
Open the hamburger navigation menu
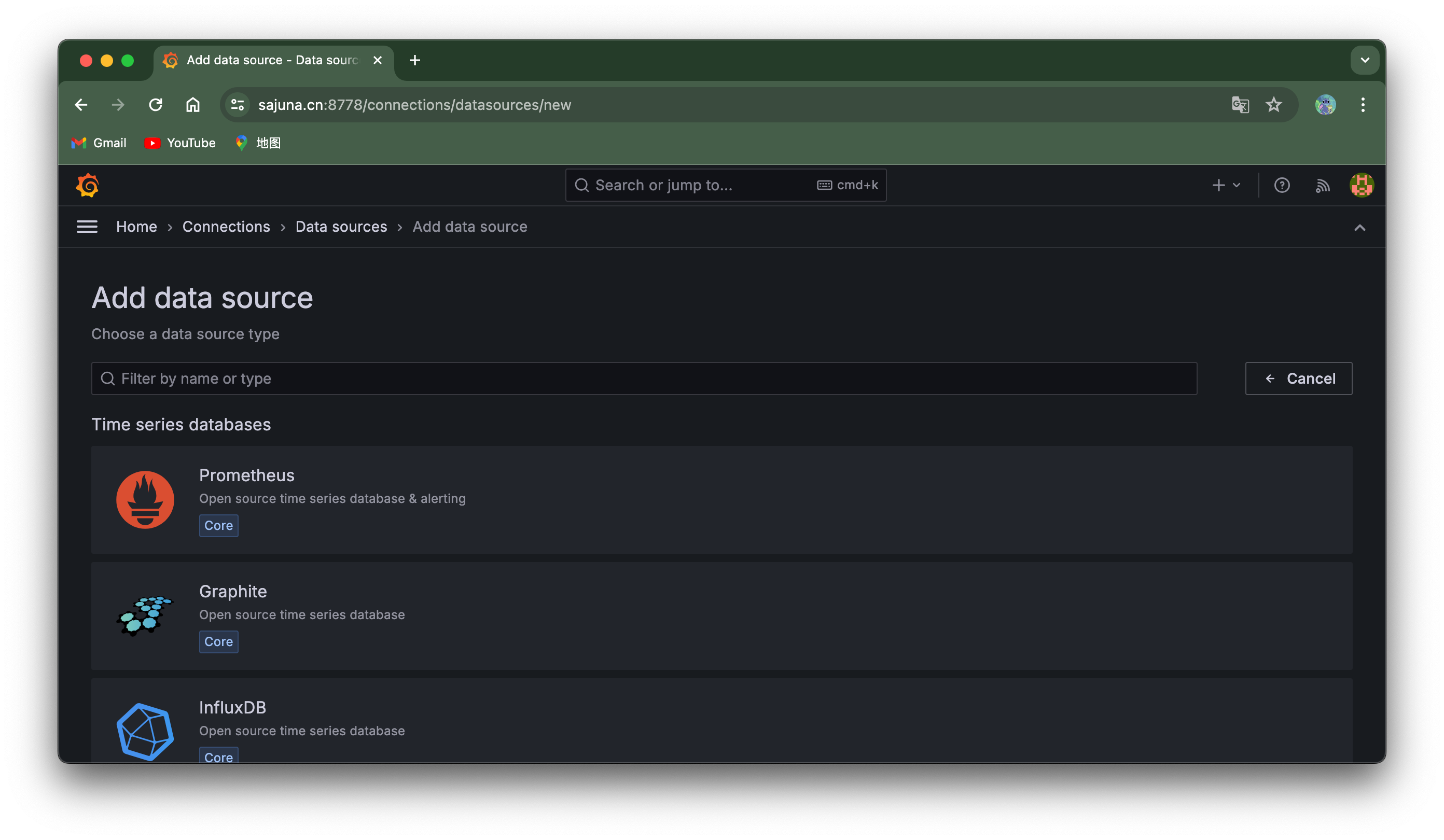click(x=87, y=227)
